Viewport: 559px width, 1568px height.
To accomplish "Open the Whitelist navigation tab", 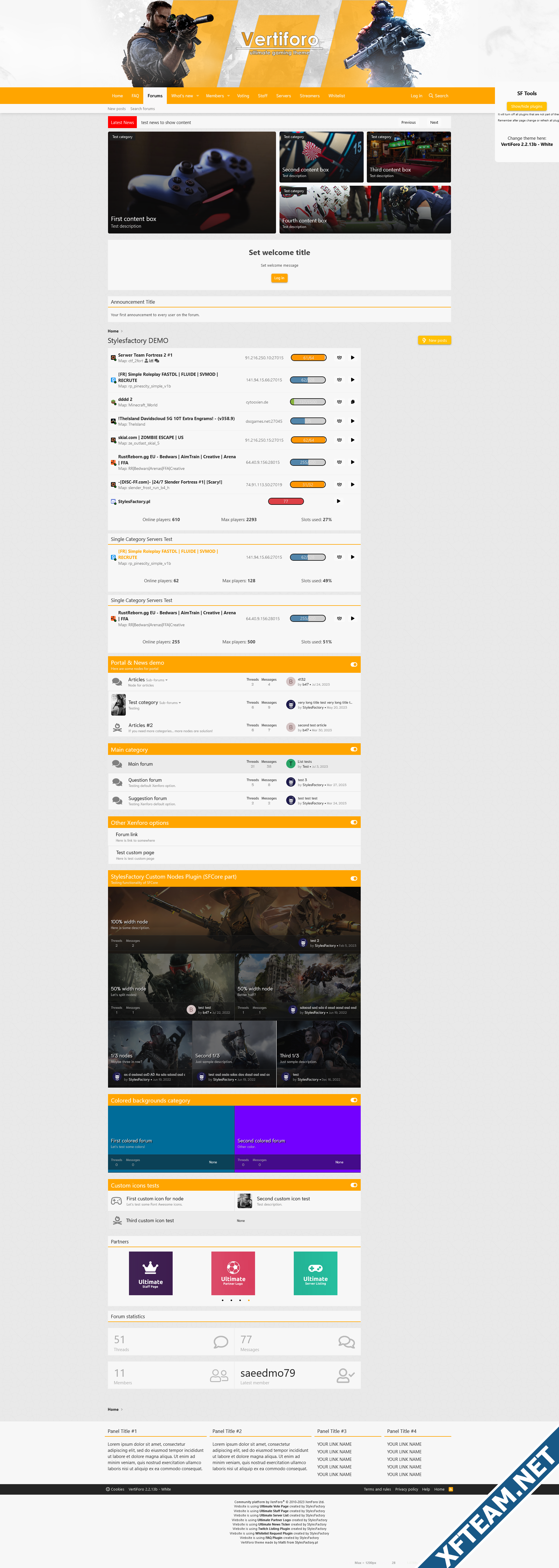I will click(337, 95).
